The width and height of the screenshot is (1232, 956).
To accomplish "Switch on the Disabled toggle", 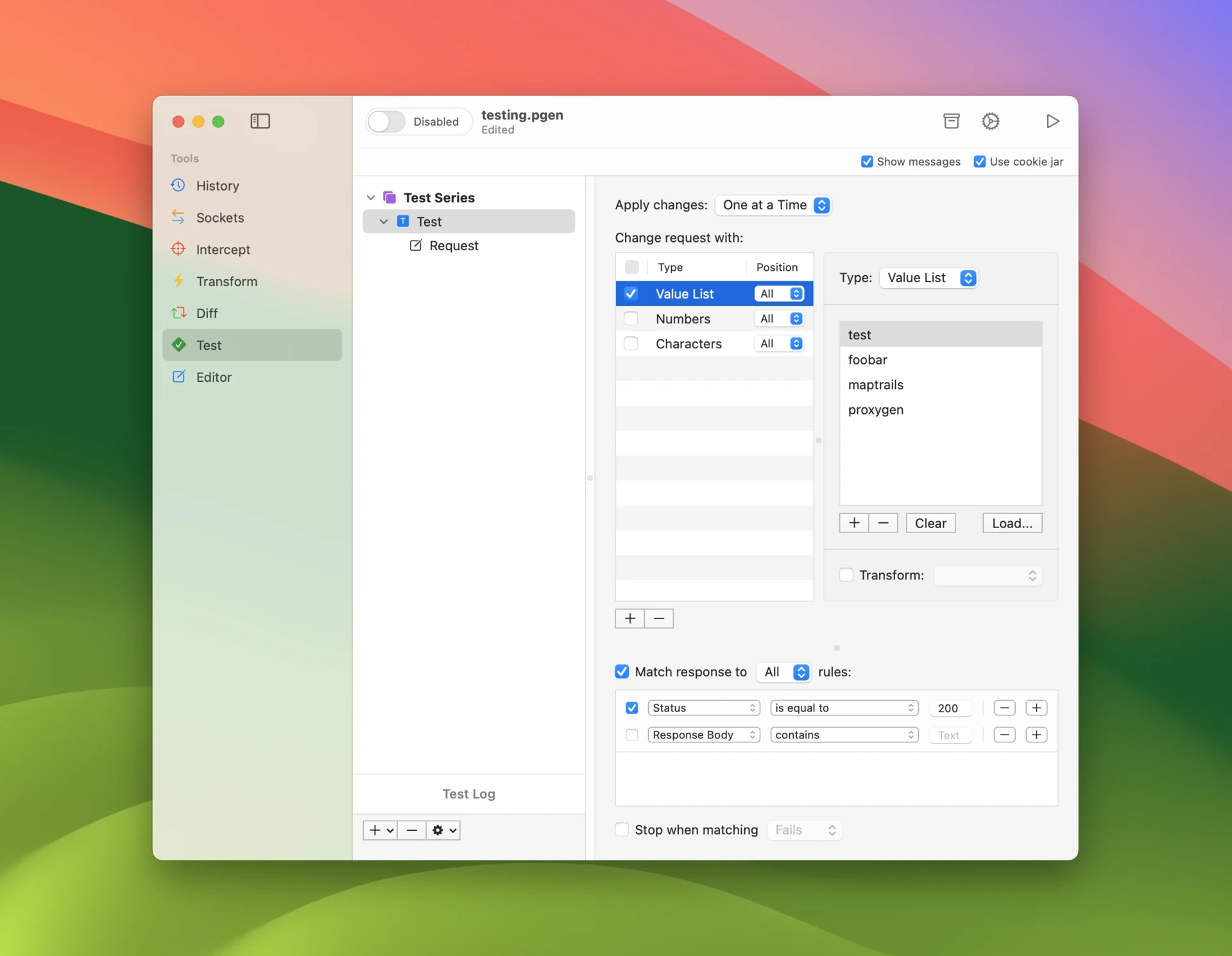I will tap(387, 121).
